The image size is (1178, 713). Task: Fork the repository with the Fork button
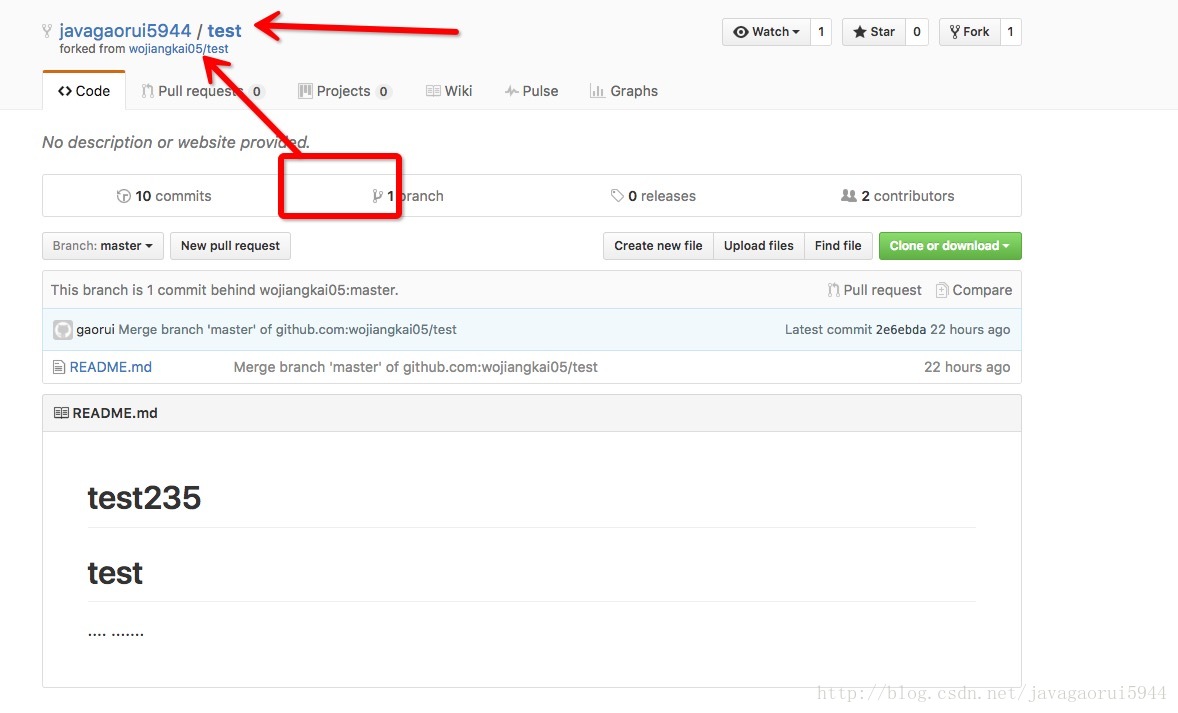pyautogui.click(x=969, y=32)
